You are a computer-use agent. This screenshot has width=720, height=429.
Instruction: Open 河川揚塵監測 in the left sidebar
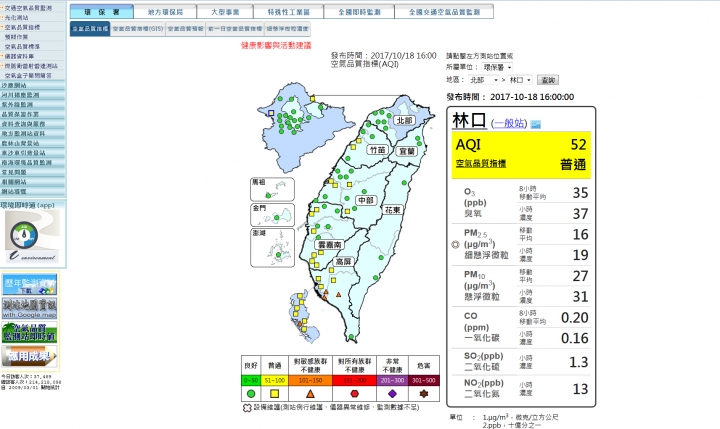pyautogui.click(x=20, y=95)
